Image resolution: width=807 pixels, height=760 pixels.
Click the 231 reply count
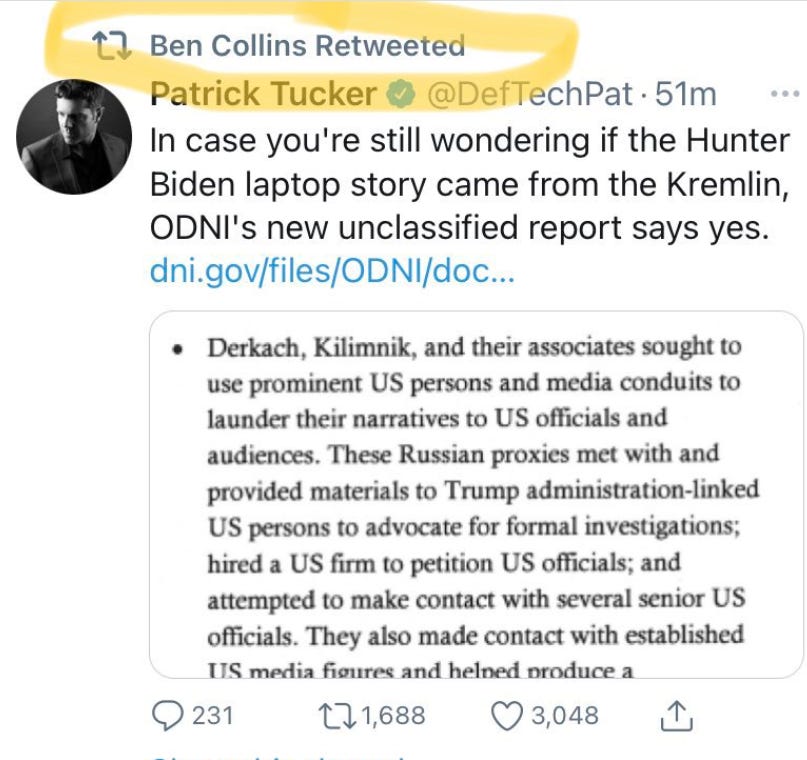[212, 715]
